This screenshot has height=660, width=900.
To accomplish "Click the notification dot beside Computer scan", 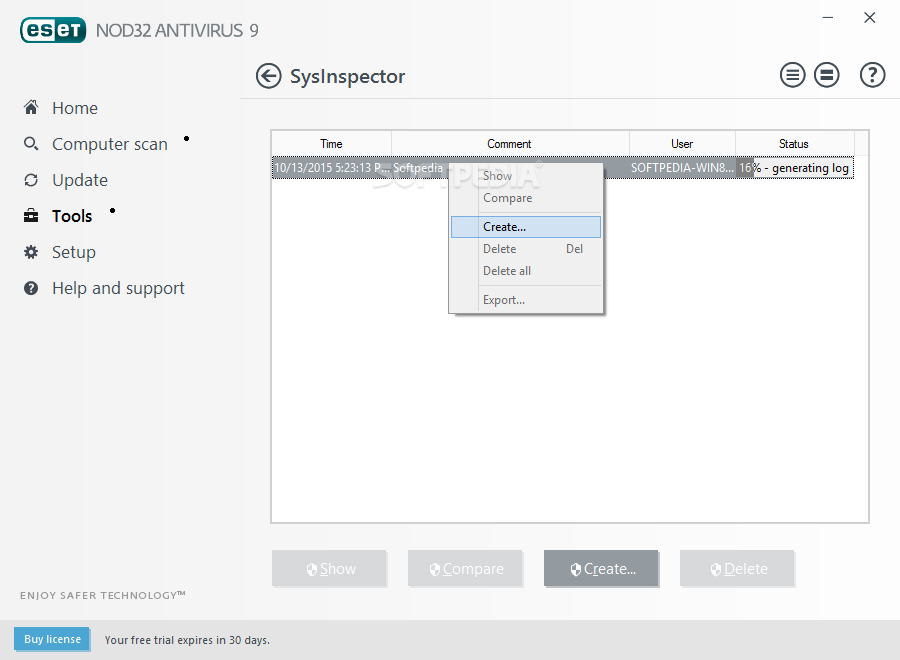I will pos(187,138).
